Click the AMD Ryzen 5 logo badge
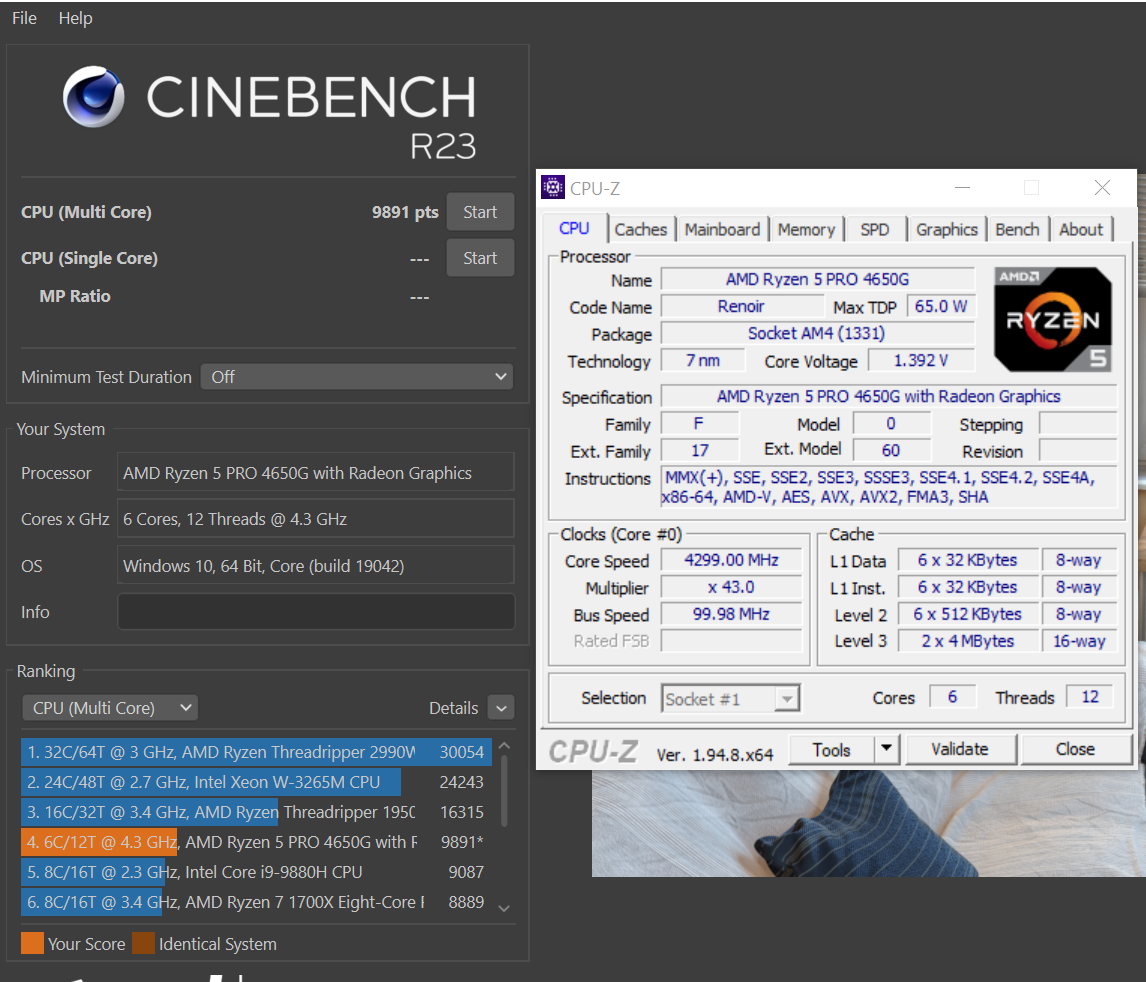1146x982 pixels. tap(1052, 319)
